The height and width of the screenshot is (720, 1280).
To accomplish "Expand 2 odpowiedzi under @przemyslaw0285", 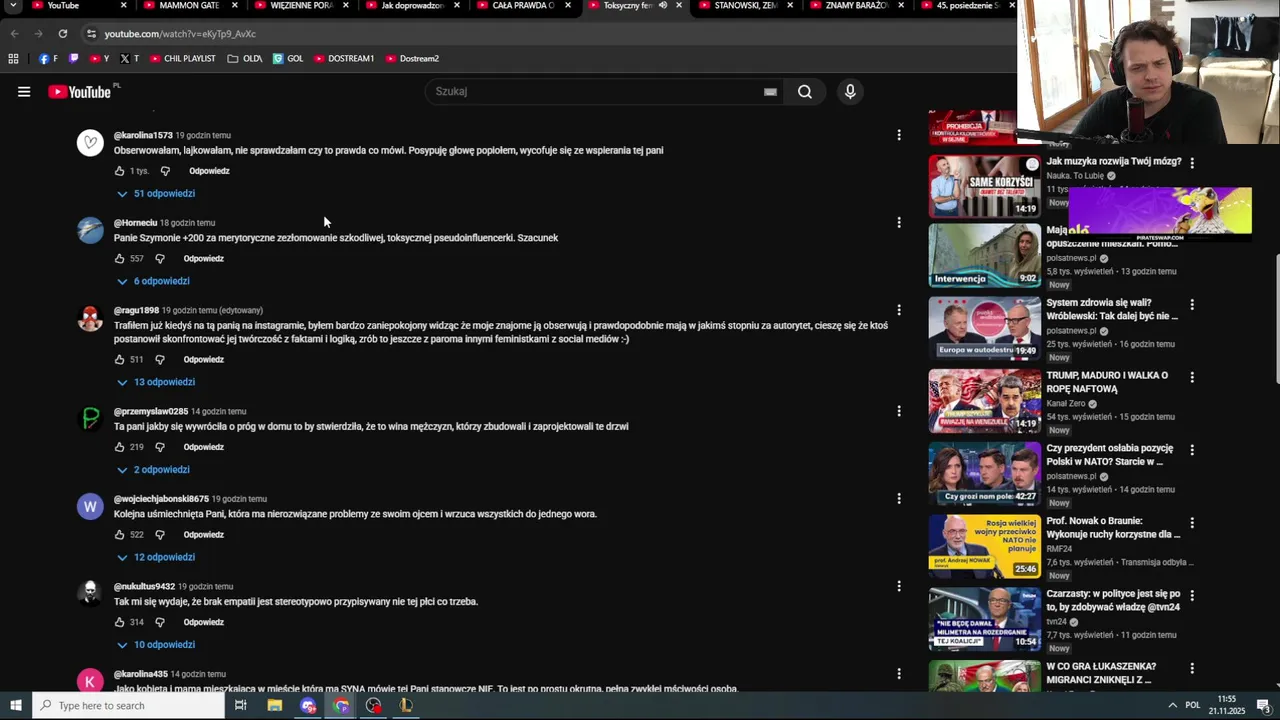I will [x=153, y=470].
